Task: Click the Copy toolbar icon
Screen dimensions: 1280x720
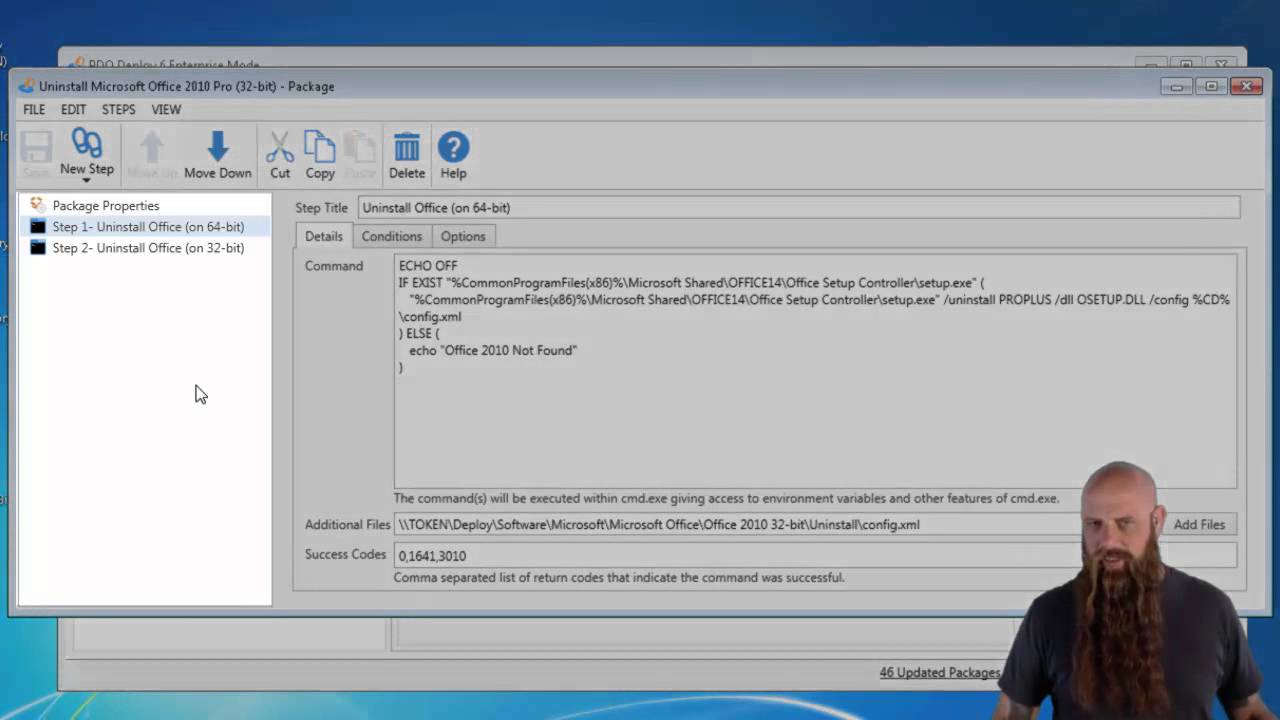Action: tap(320, 147)
